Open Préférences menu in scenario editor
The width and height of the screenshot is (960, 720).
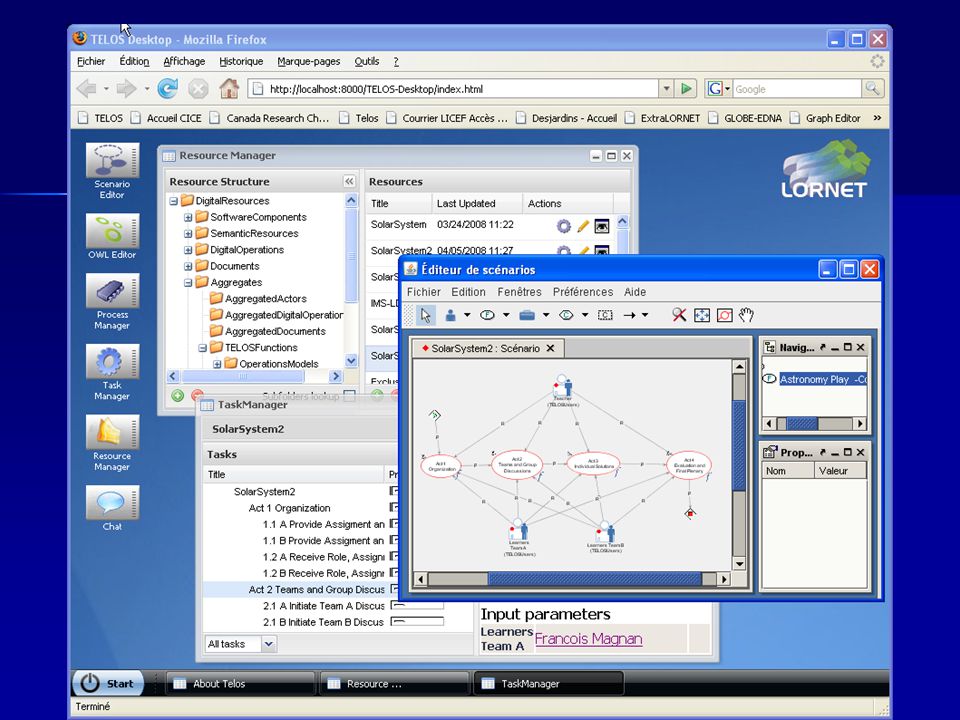point(583,292)
